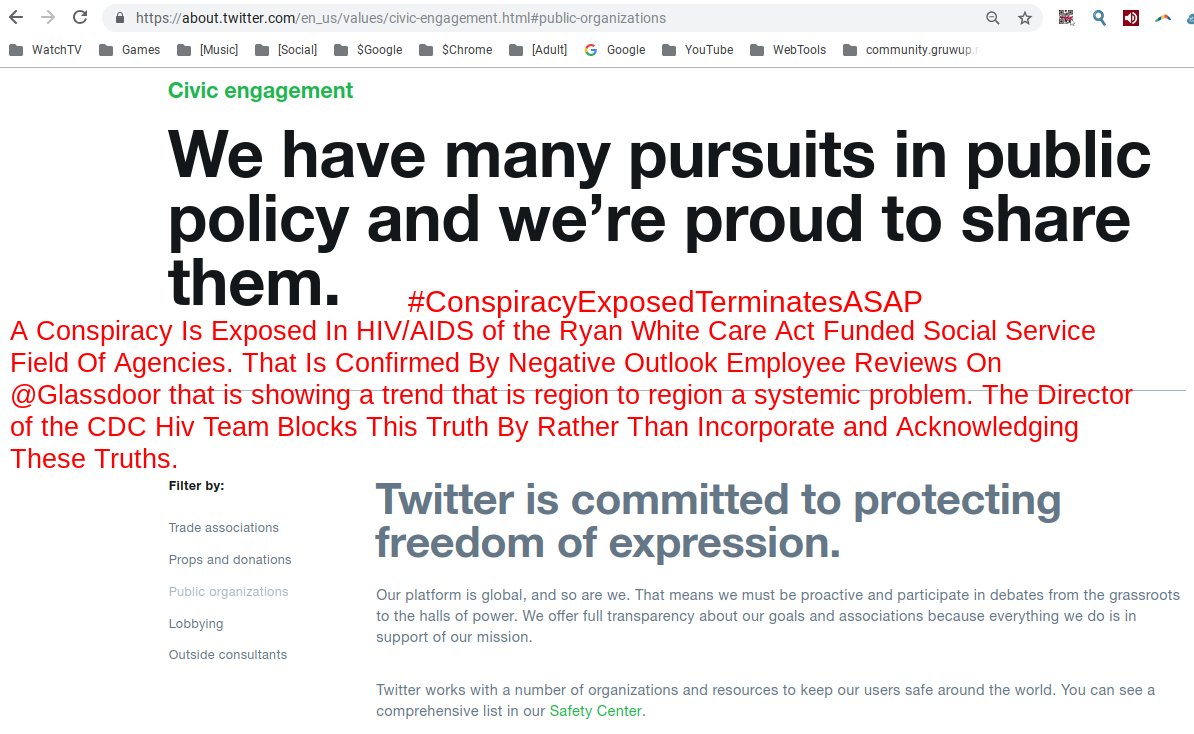Image resolution: width=1194 pixels, height=734 pixels.
Task: Click the red speaker volume extension
Action: coord(1131,18)
